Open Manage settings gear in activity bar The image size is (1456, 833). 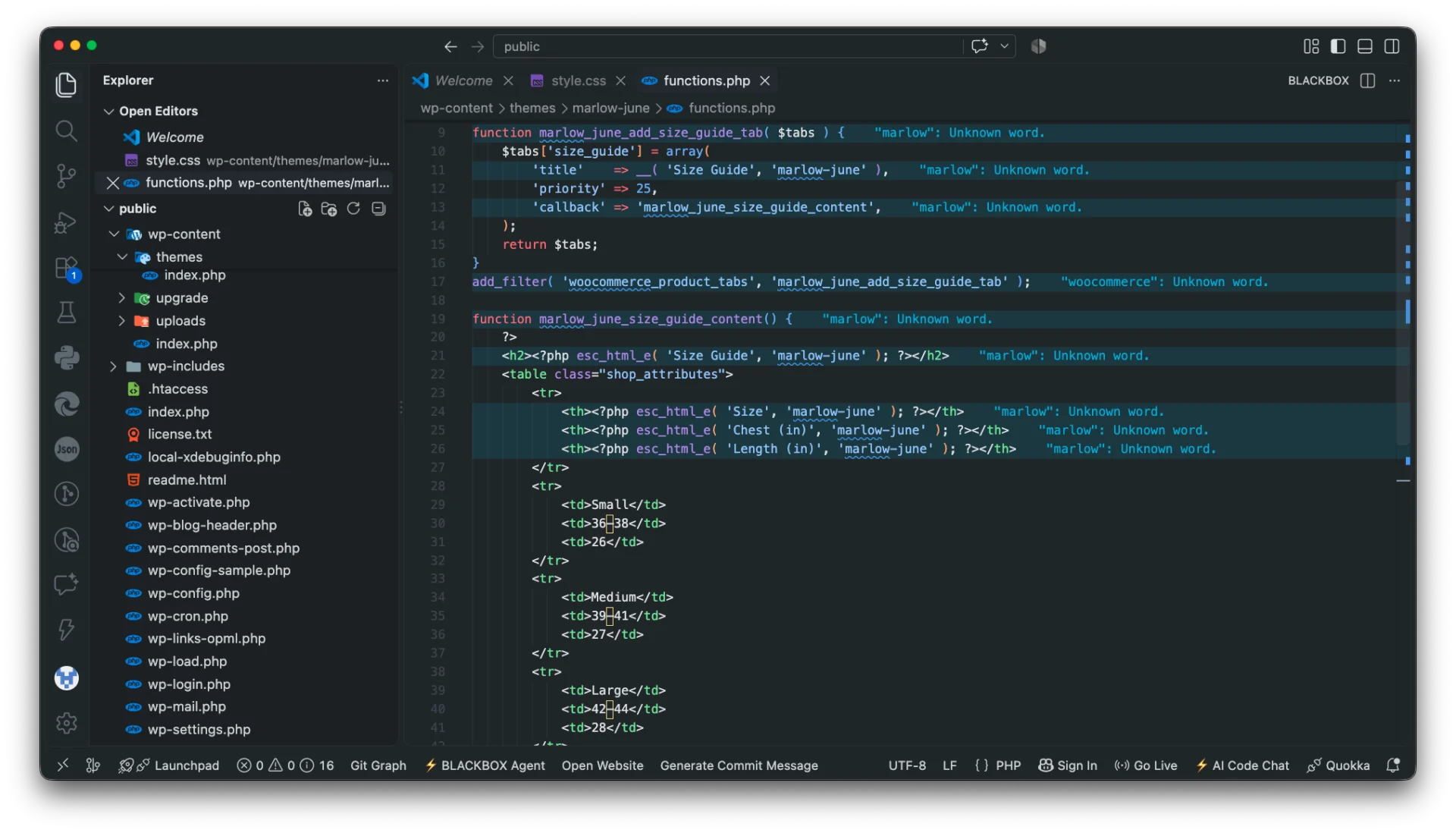click(x=67, y=723)
